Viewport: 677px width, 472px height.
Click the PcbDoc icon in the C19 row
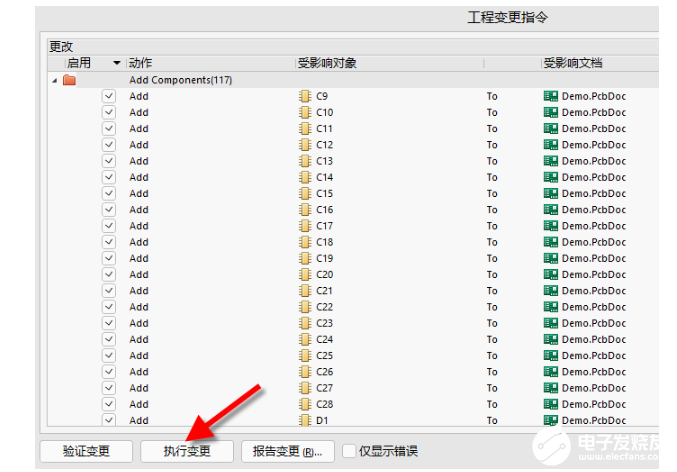(550, 258)
